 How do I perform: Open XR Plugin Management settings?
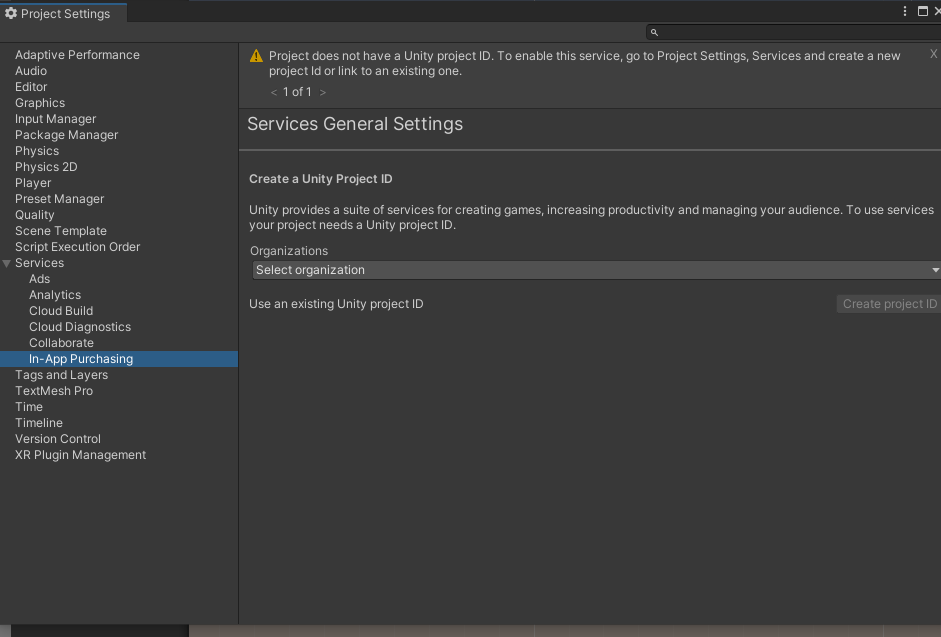pos(80,455)
